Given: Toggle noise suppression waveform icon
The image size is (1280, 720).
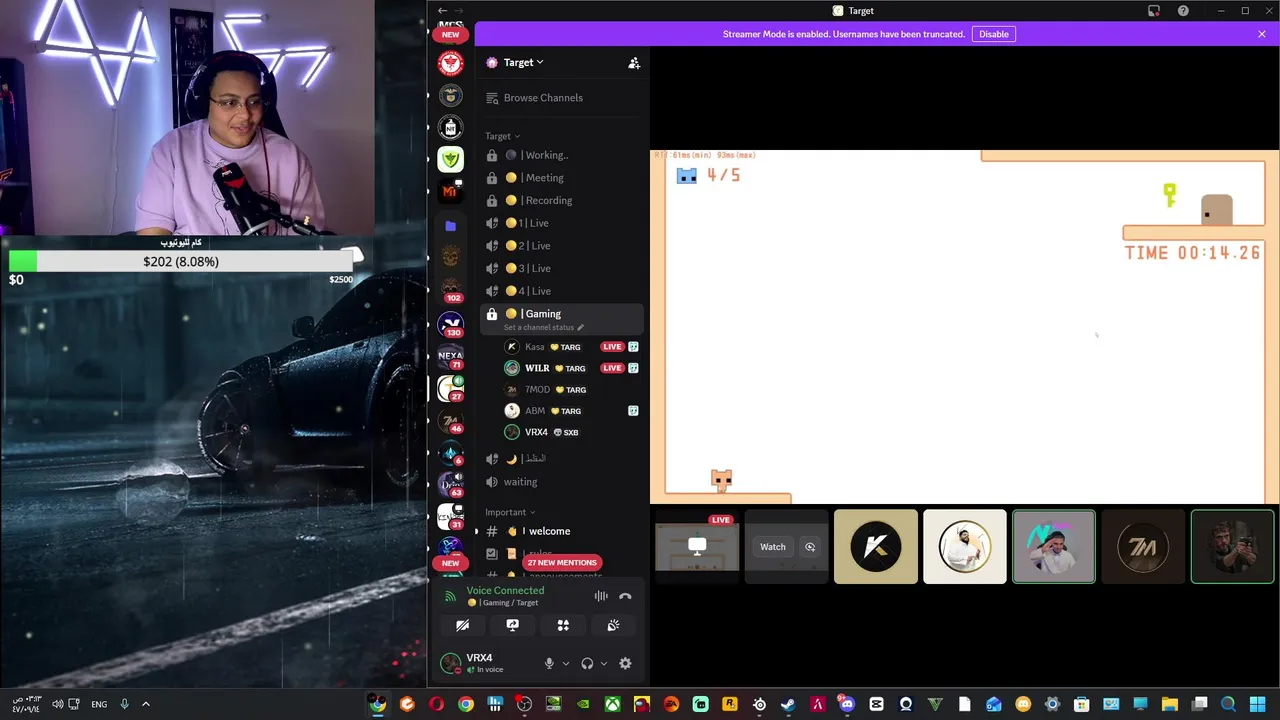Looking at the screenshot, I should tap(601, 596).
